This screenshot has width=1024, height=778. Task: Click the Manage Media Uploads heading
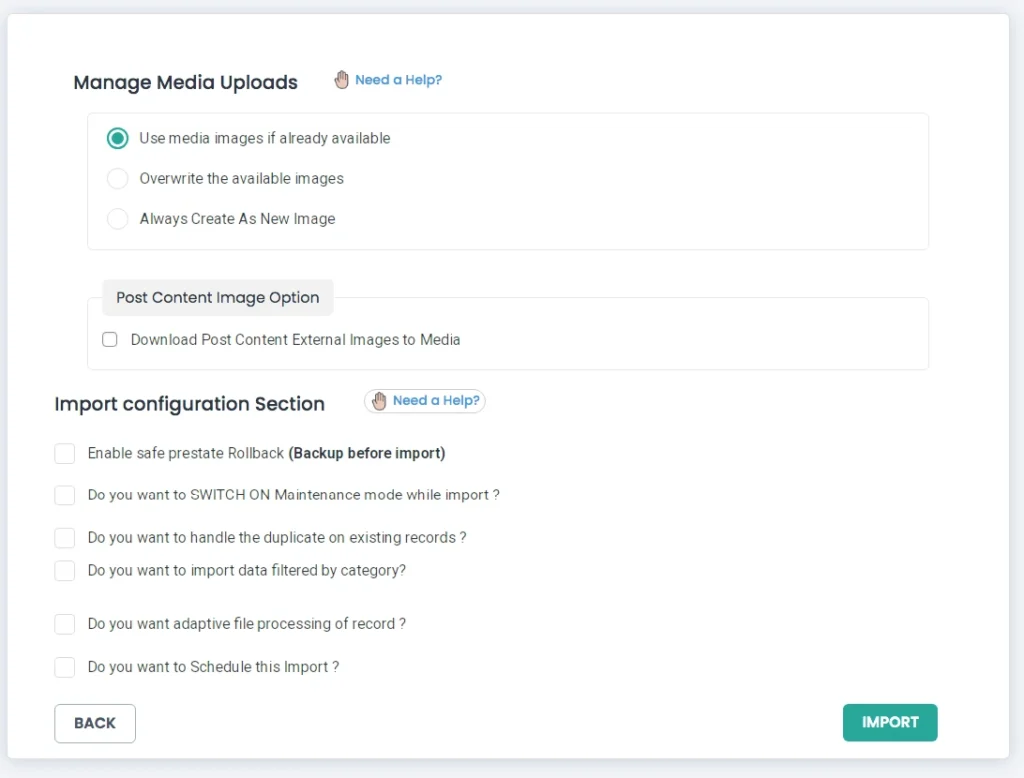coord(185,83)
